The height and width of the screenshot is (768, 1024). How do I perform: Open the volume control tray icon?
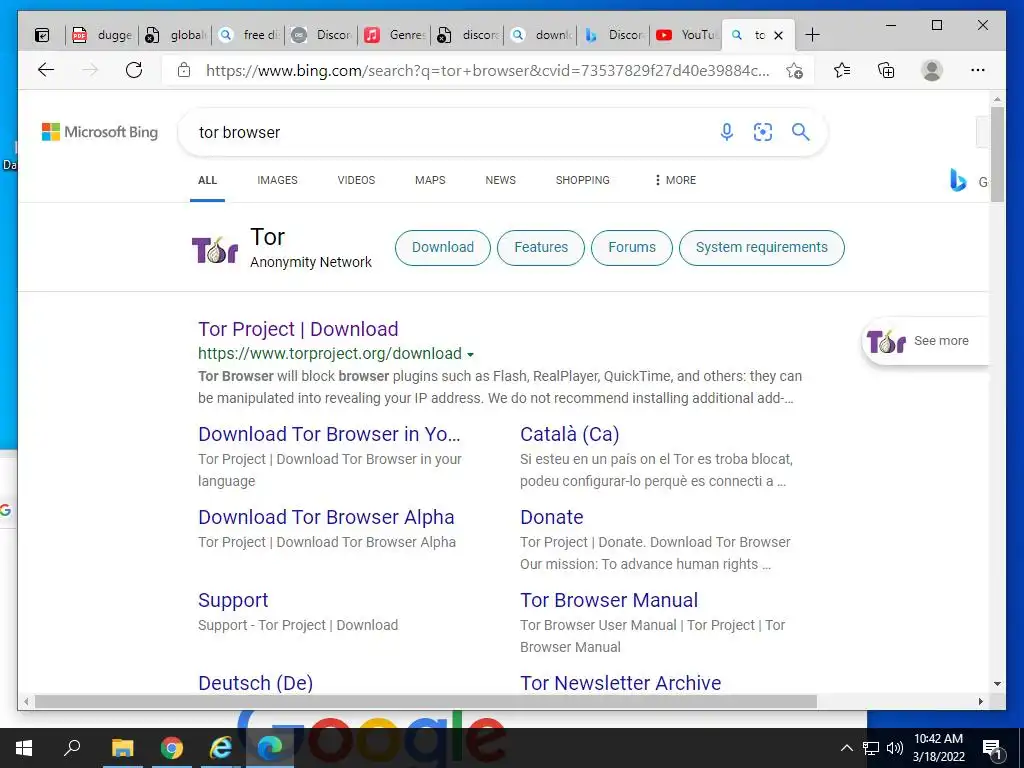pyautogui.click(x=895, y=748)
